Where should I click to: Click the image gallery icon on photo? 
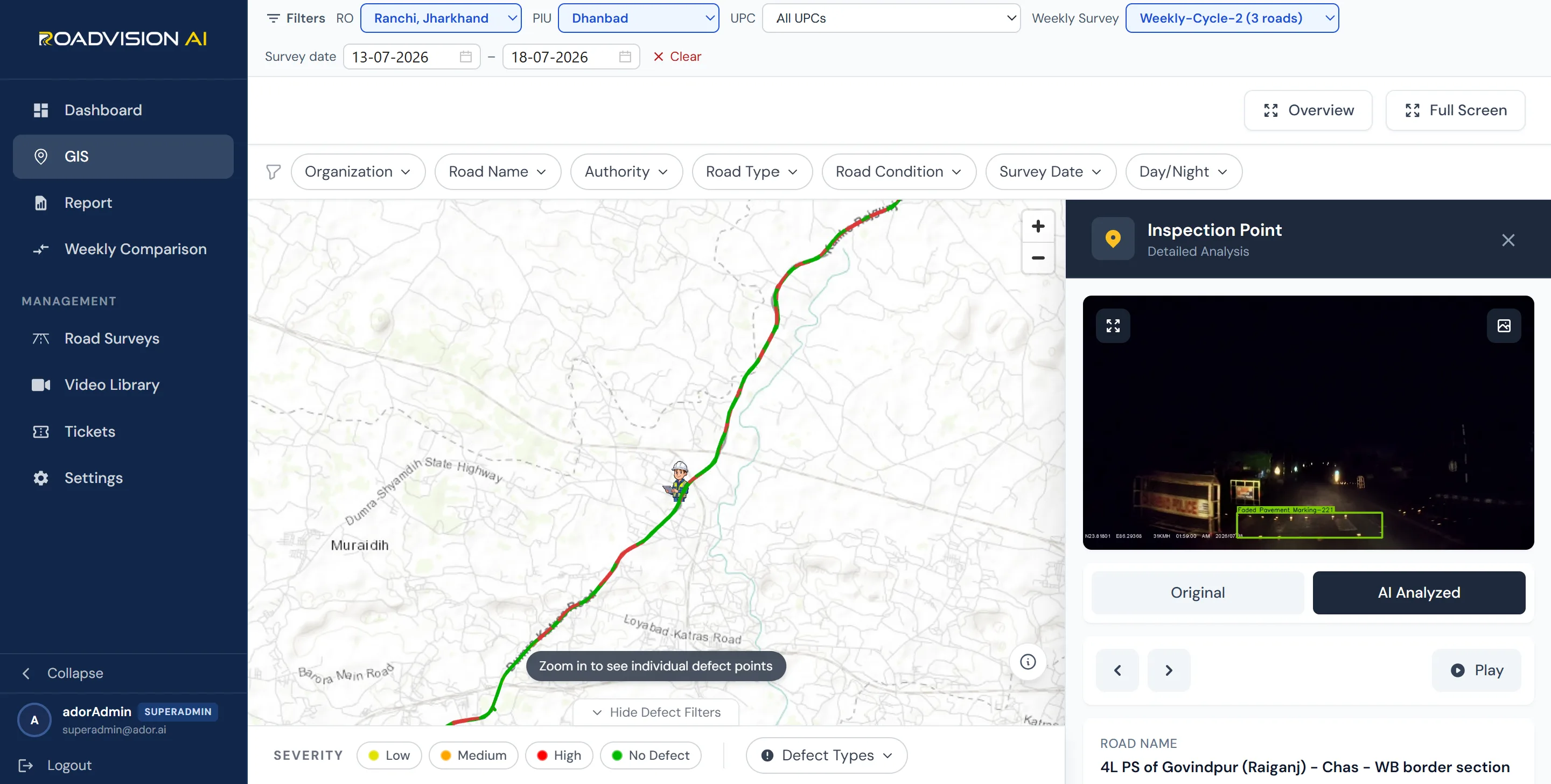point(1504,326)
